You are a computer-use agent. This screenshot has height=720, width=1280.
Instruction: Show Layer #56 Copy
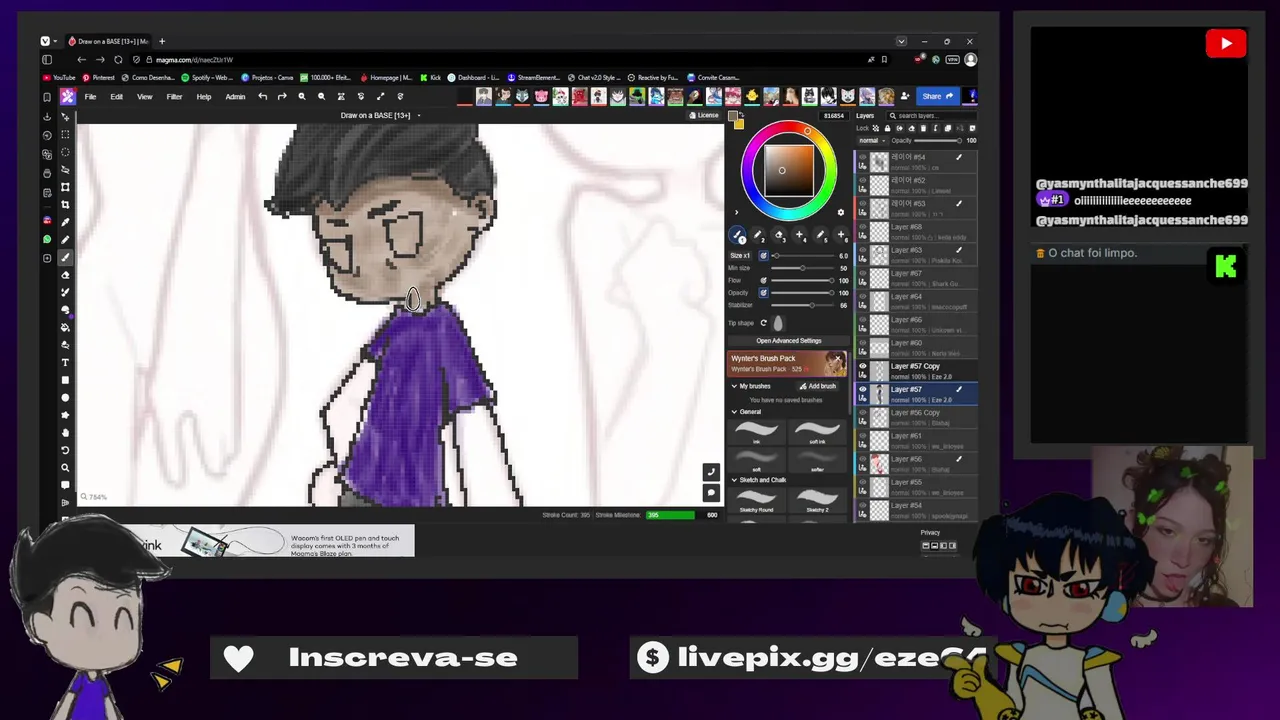pyautogui.click(x=863, y=413)
